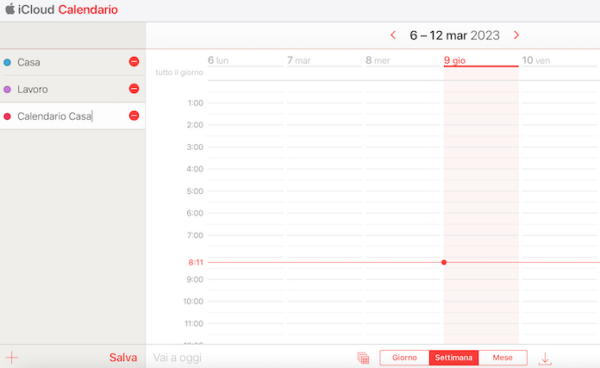The image size is (600, 368).
Task: Click the 5:00 hour label
Action: click(x=195, y=191)
